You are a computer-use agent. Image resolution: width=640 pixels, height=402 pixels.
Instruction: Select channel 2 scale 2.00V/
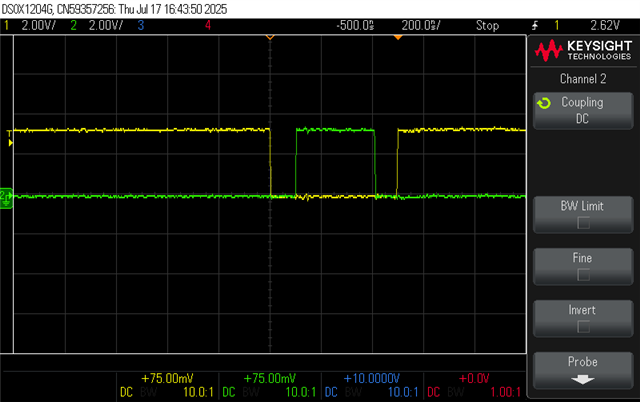tap(106, 26)
